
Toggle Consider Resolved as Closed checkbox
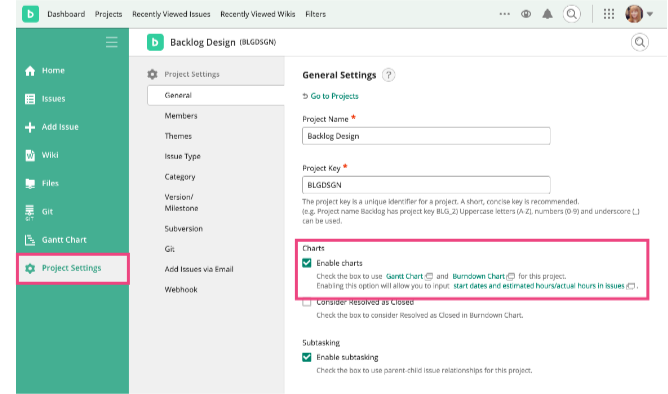[307, 302]
